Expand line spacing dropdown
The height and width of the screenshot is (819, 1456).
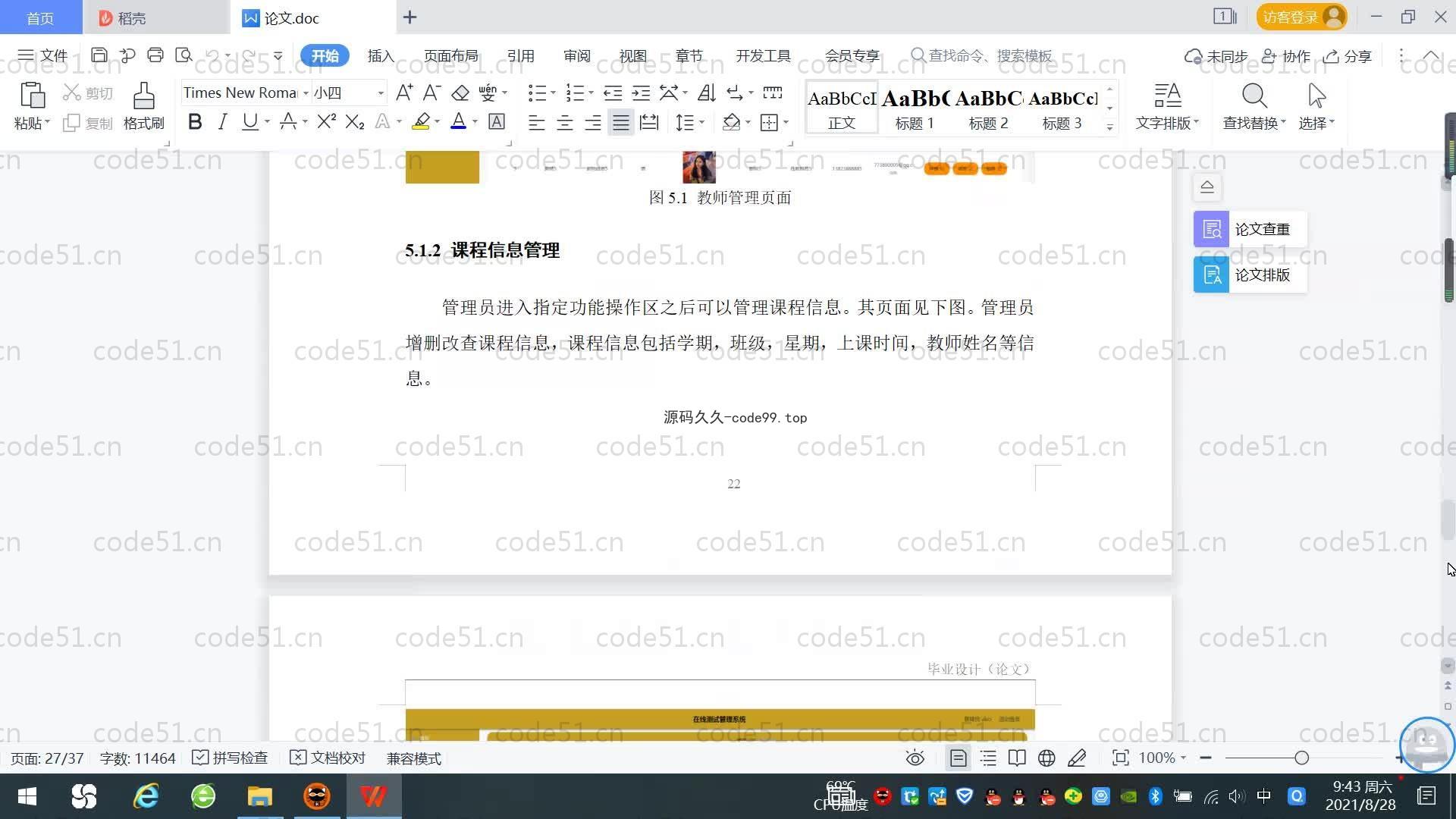point(702,122)
